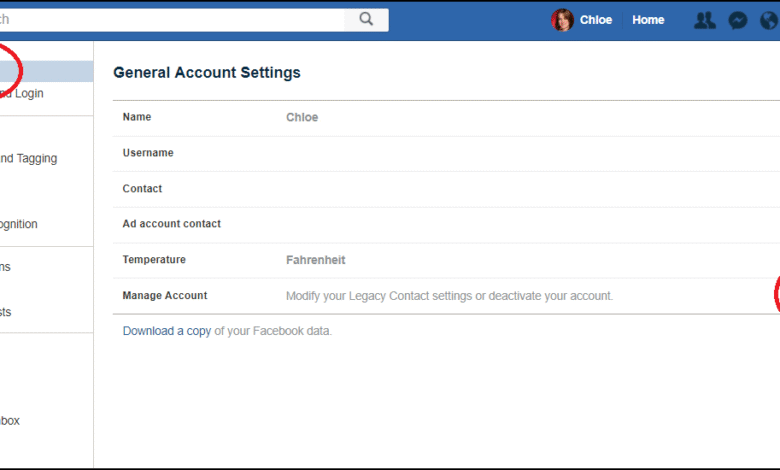Open the Ad account contact row
This screenshot has height=470, width=780.
pyautogui.click(x=446, y=224)
